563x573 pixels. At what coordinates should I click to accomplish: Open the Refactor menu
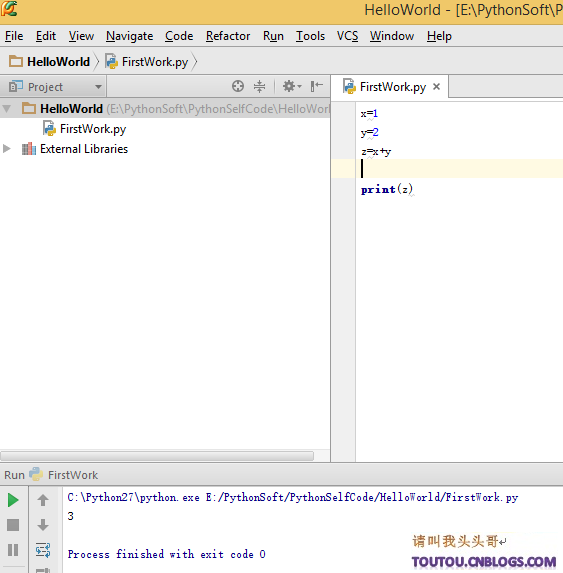228,36
